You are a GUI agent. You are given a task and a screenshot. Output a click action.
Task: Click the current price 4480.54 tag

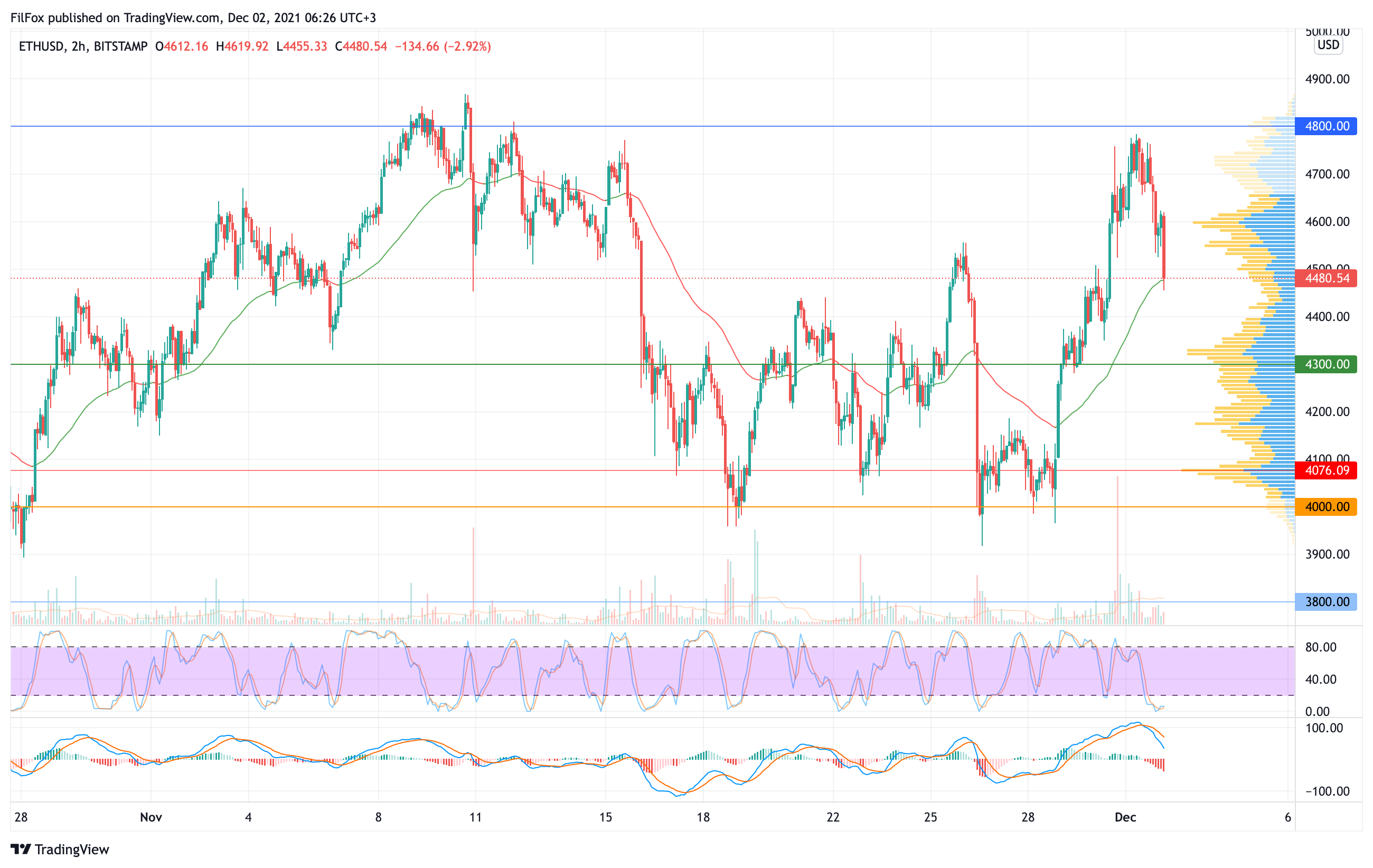(1326, 278)
